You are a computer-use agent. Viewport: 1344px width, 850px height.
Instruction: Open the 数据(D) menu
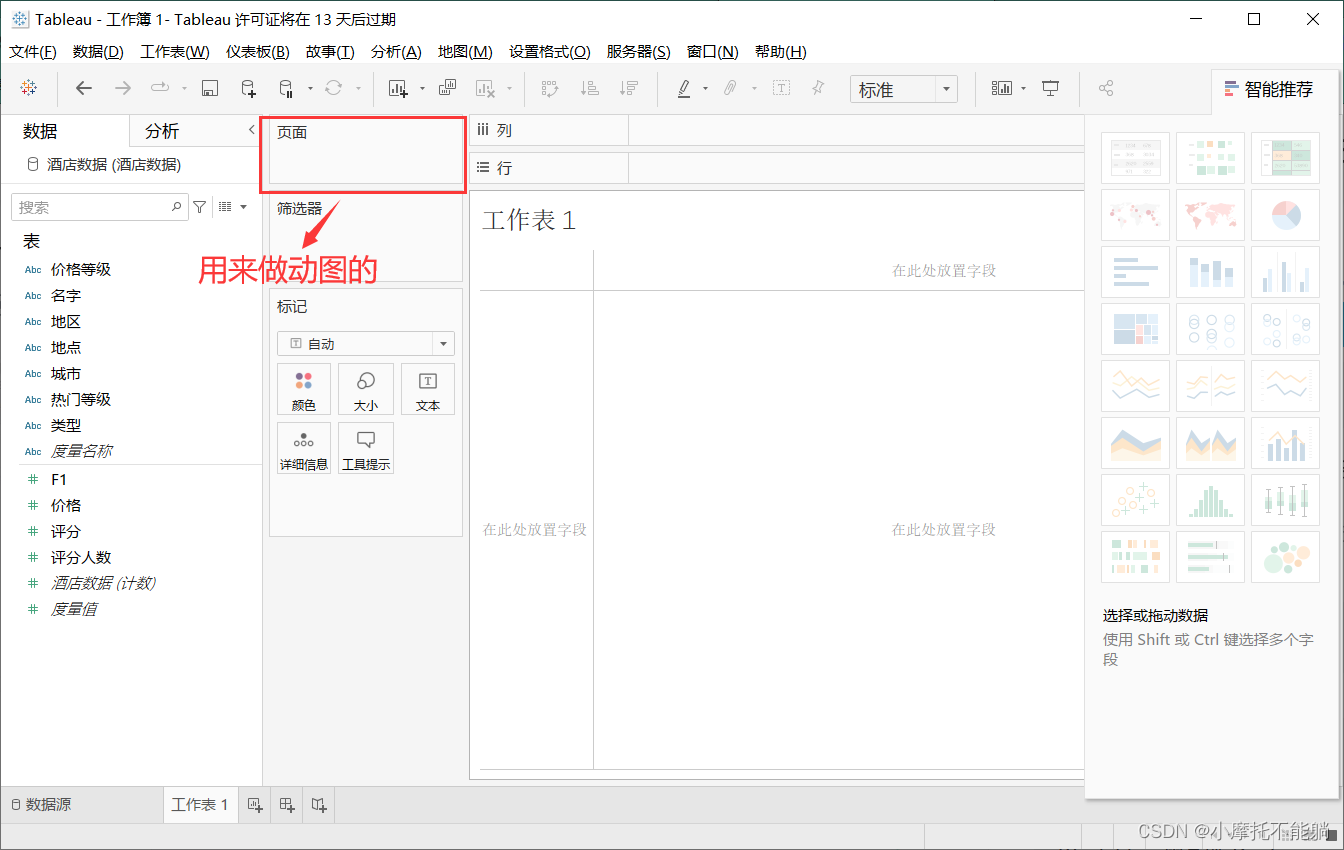coord(99,52)
